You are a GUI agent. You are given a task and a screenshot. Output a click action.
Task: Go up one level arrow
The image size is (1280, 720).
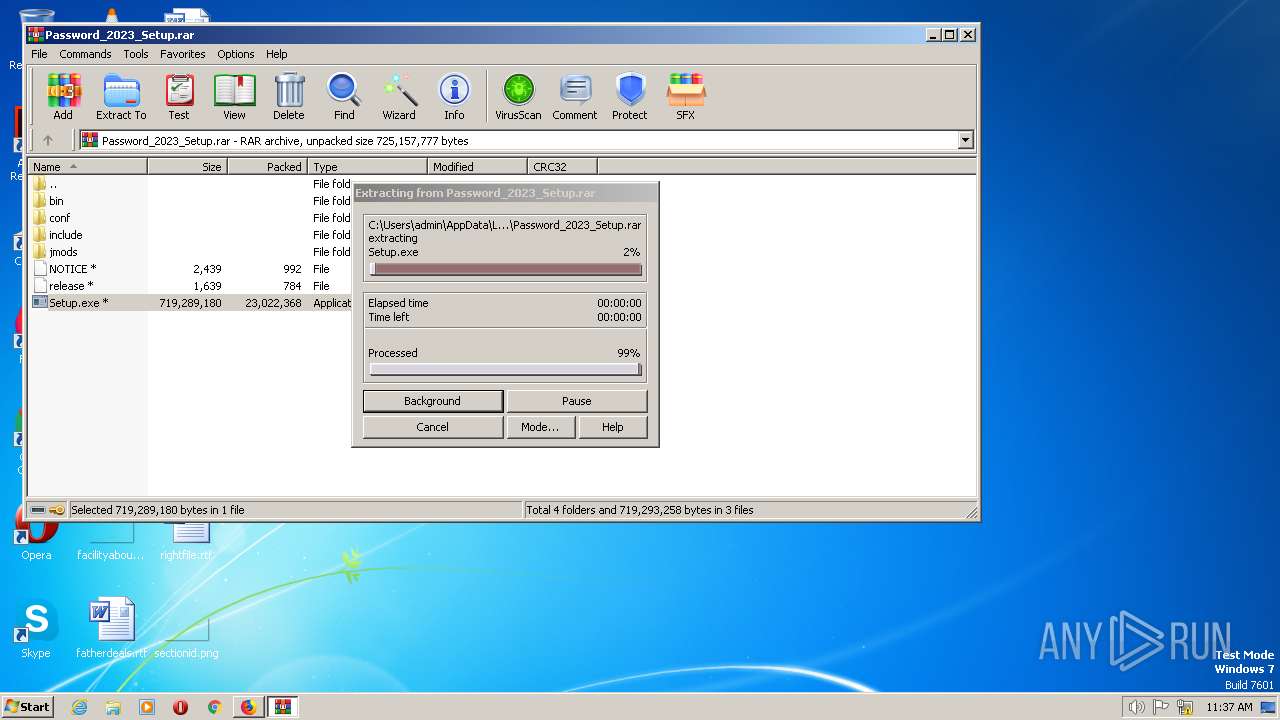[47, 141]
